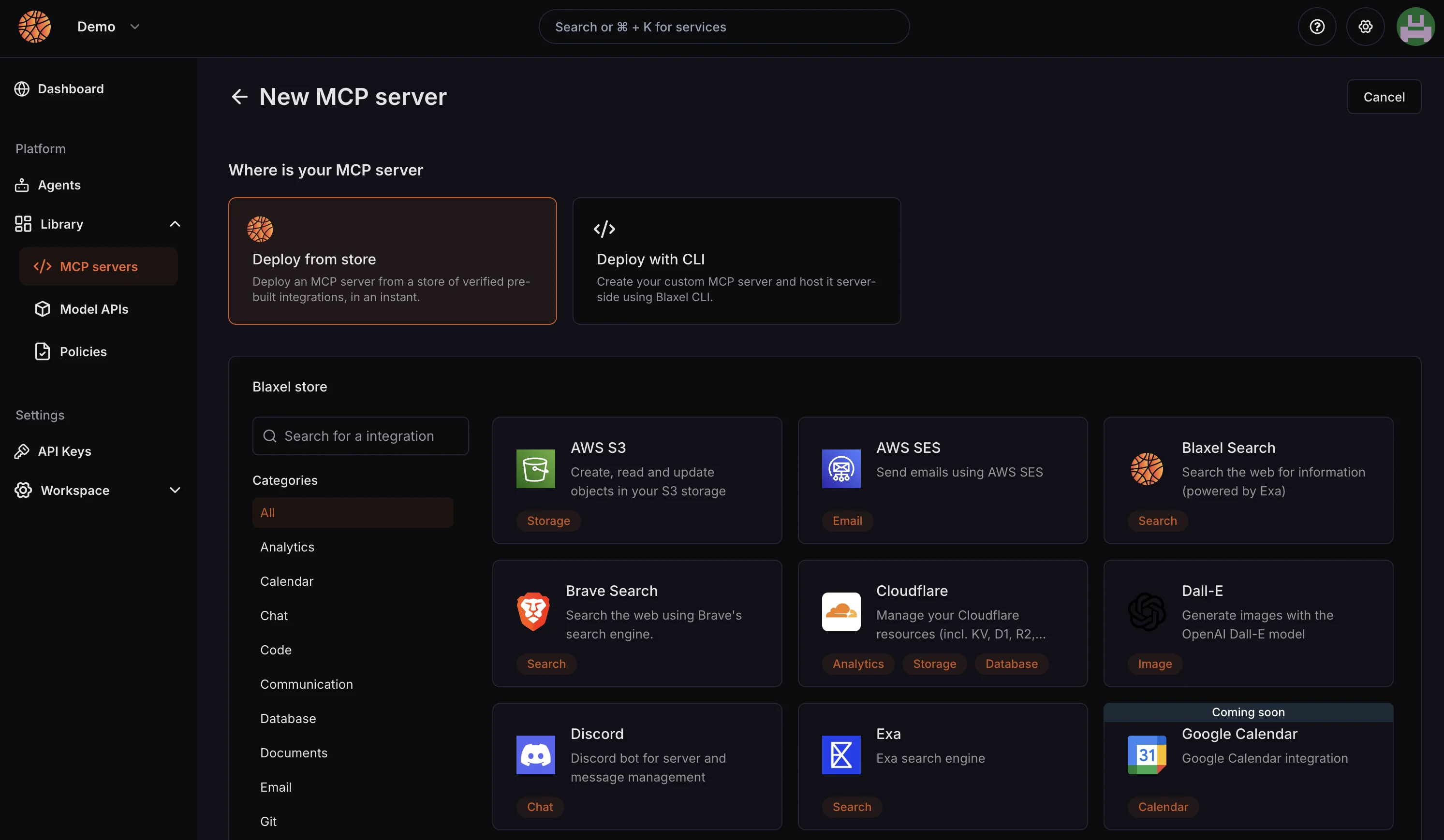Image resolution: width=1444 pixels, height=840 pixels.
Task: Select the Deploy from store option
Action: pos(392,261)
